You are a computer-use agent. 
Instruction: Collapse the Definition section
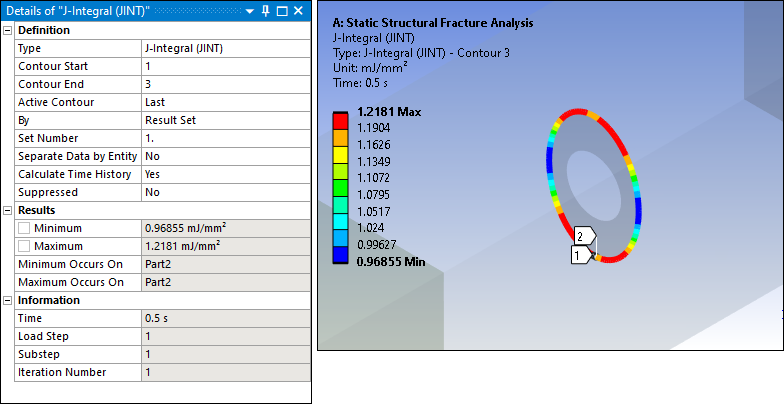click(x=8, y=30)
